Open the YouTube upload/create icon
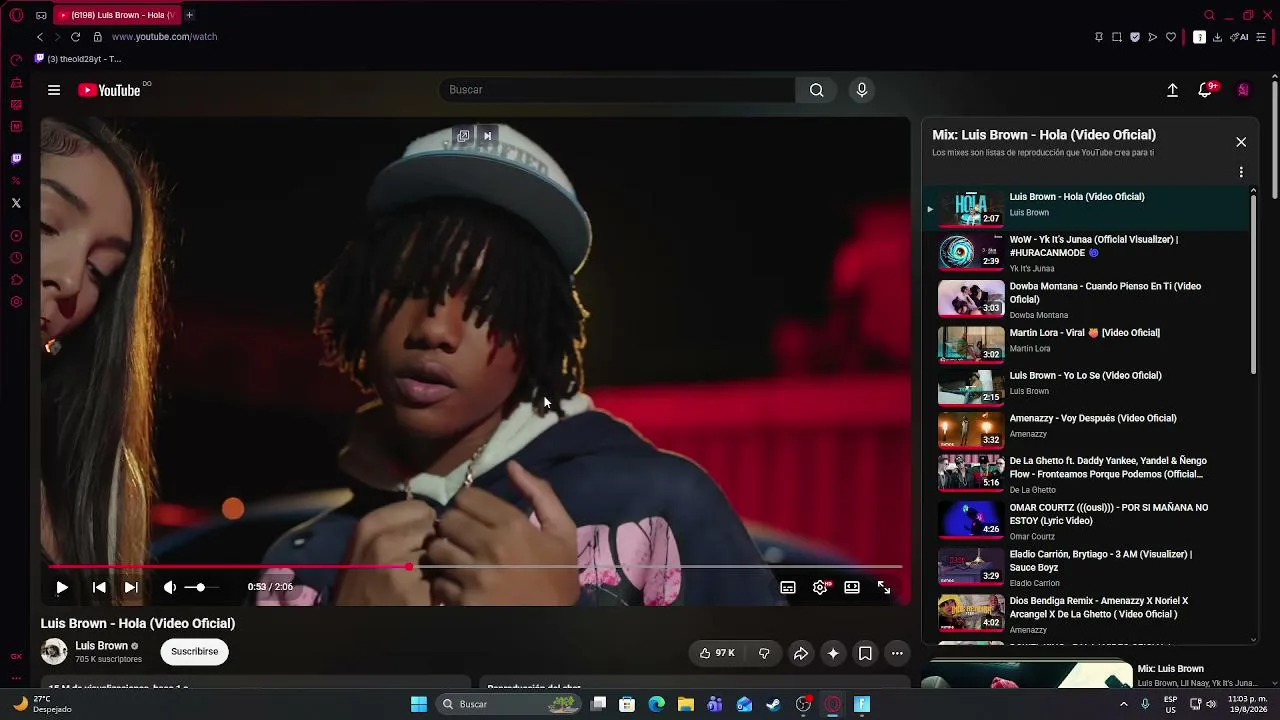The image size is (1280, 720). (1173, 90)
